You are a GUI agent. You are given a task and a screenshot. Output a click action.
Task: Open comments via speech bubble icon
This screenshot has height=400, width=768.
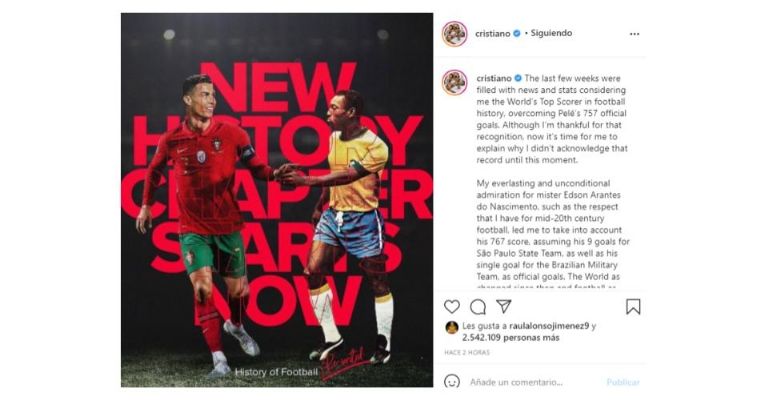point(478,307)
